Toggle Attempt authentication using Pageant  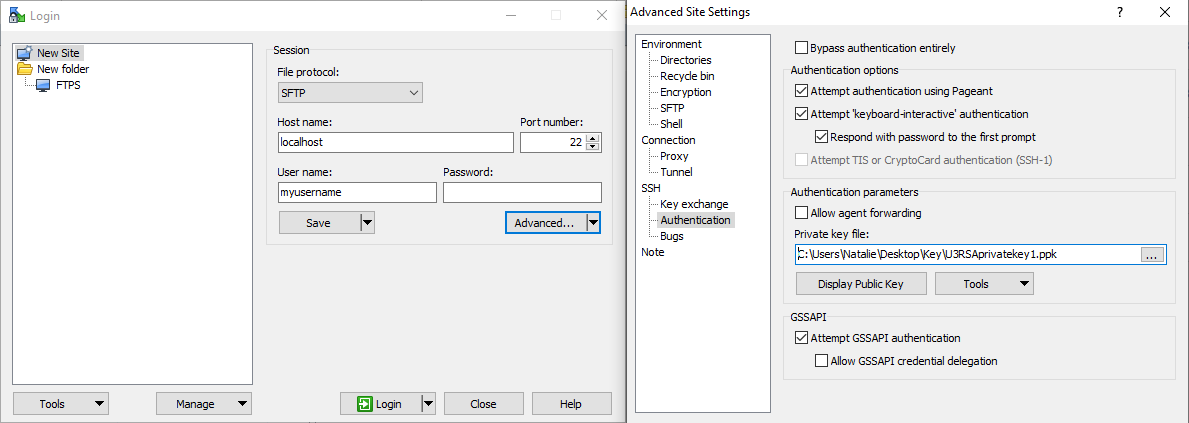click(x=801, y=91)
